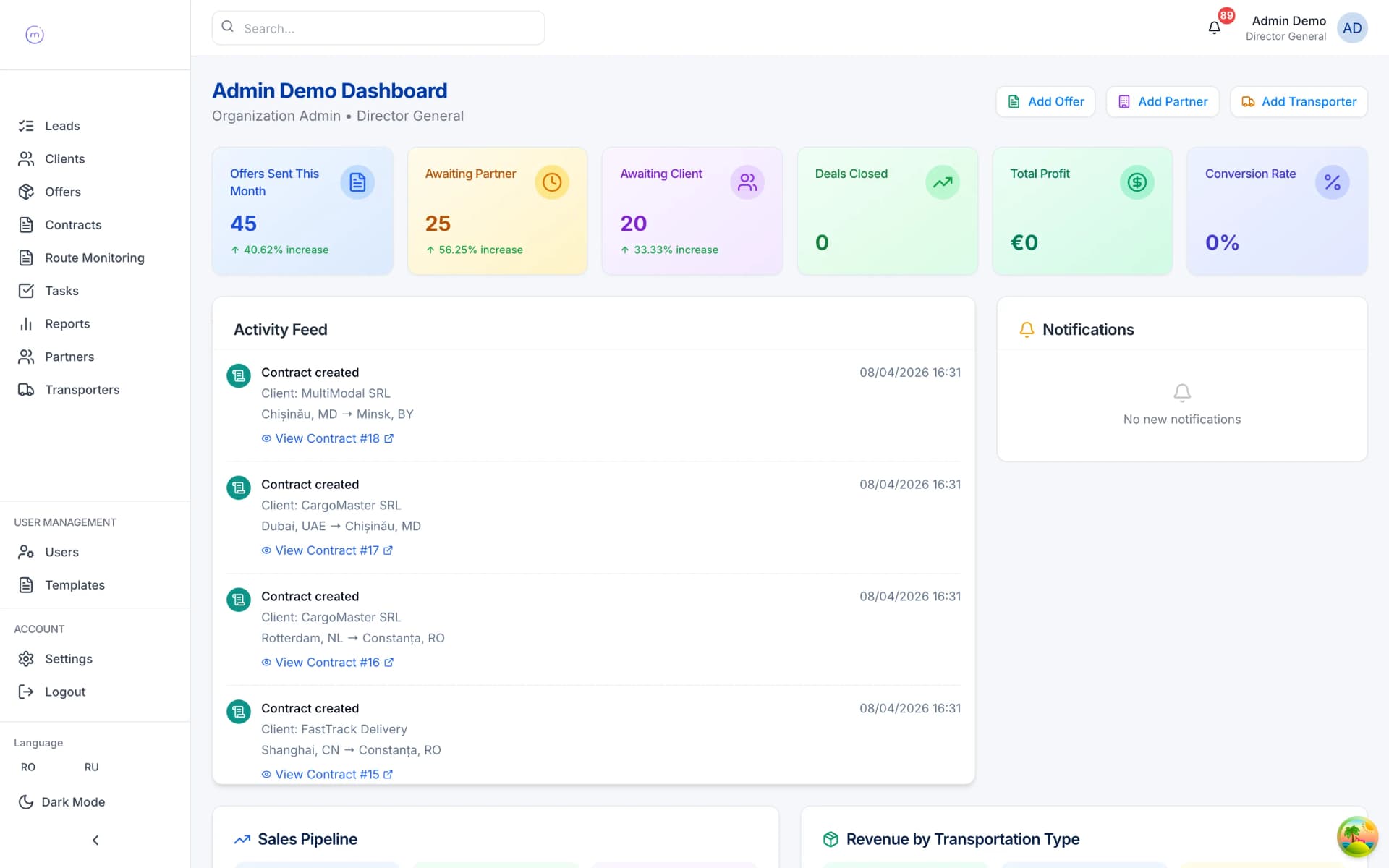
Task: Open the Awaiting Partner stat card
Action: [498, 211]
